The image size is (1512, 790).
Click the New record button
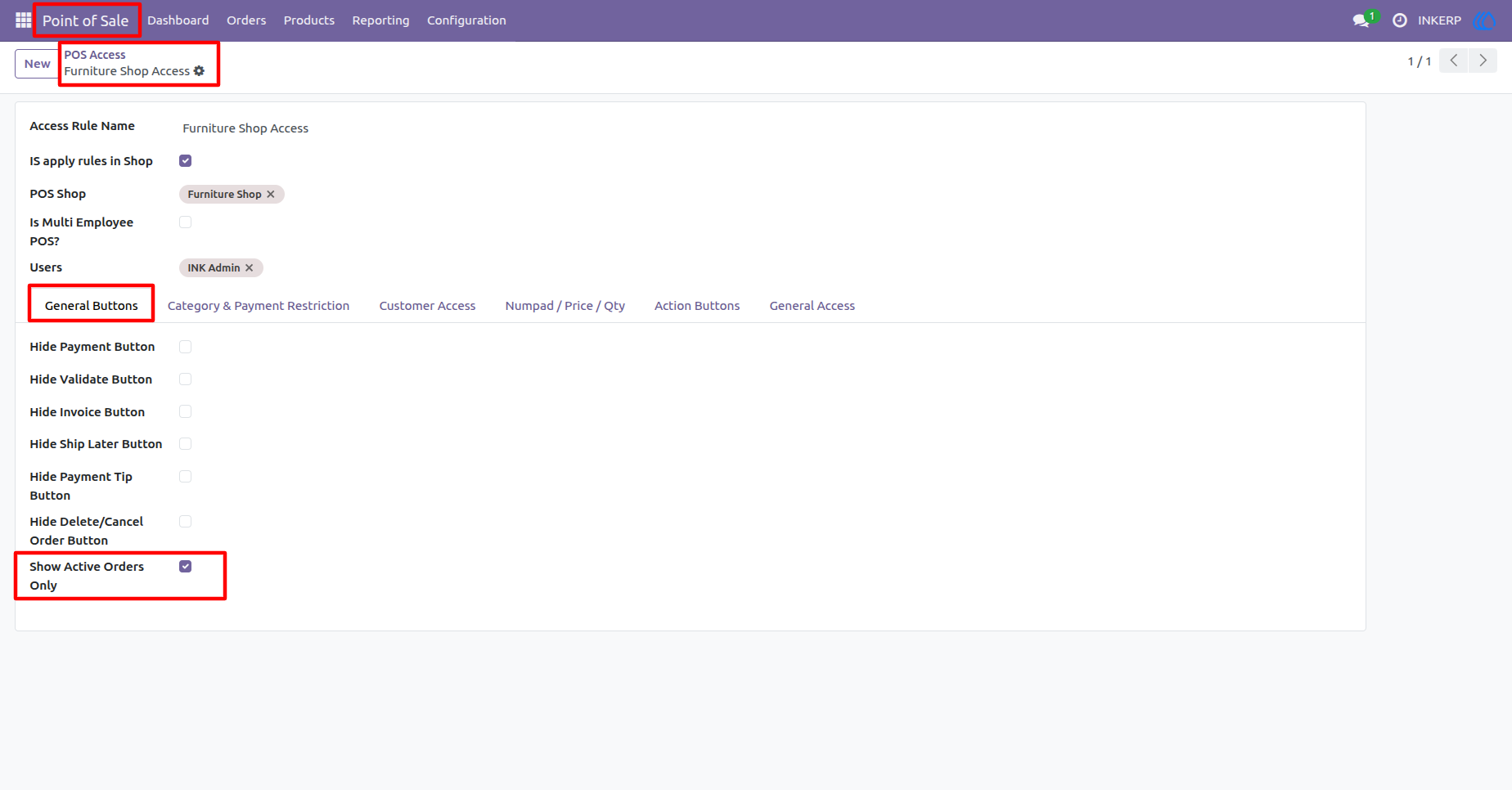37,64
